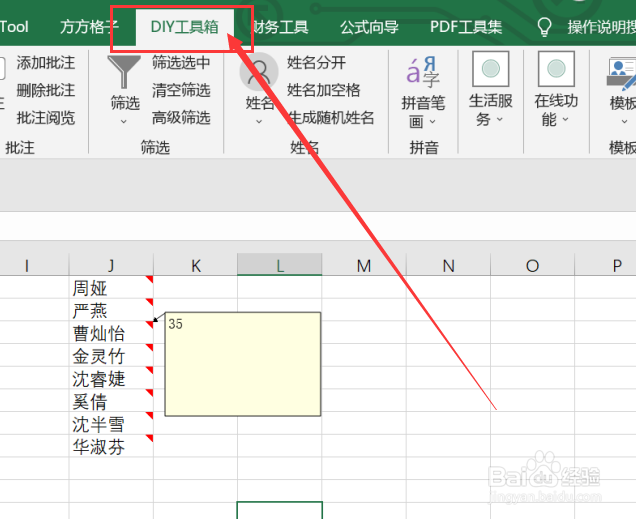
Task: Expand the 生活服务 dropdown chevron
Action: (500, 119)
